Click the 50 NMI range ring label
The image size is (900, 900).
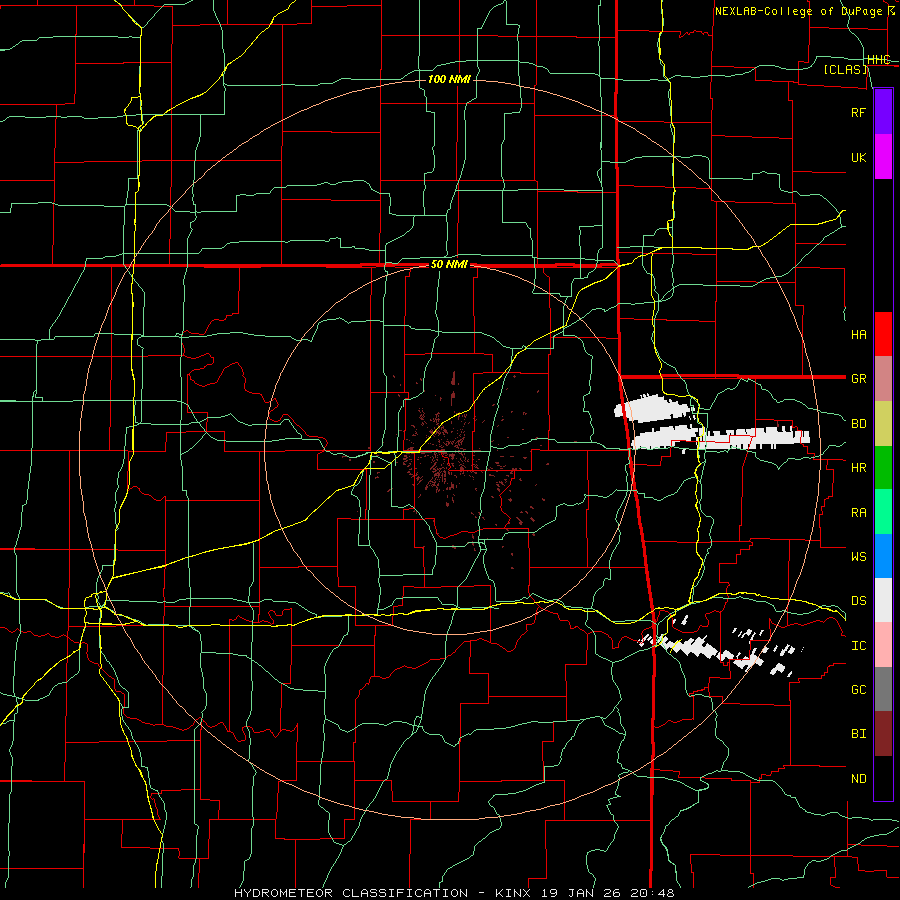click(449, 265)
